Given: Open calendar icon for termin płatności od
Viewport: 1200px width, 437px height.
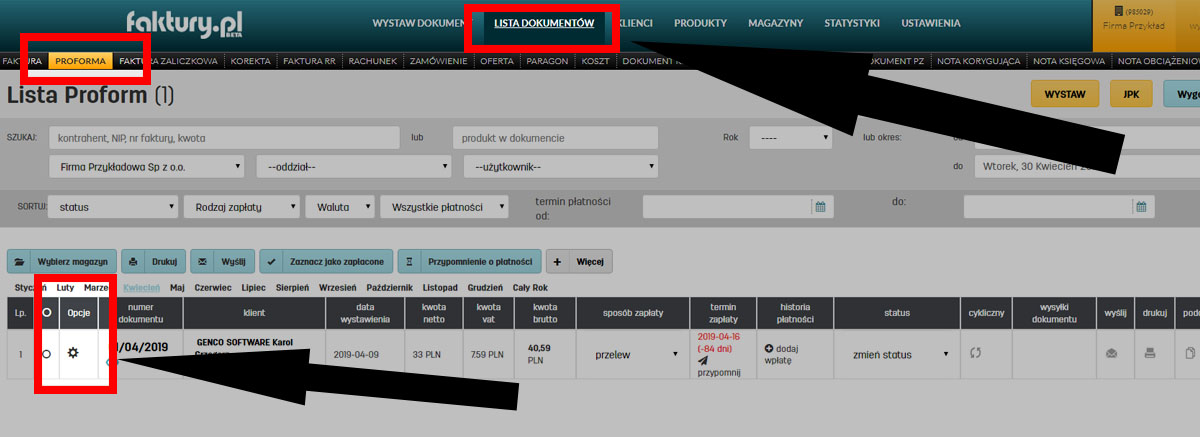Looking at the screenshot, I should point(820,207).
